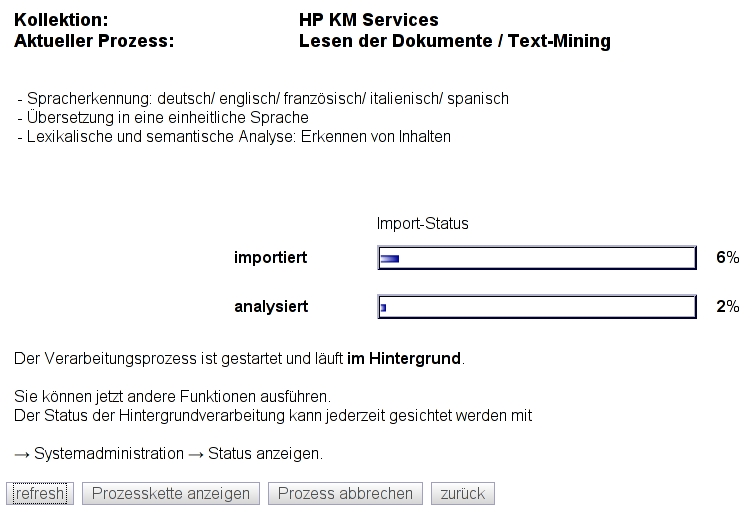Click the importiert row label

coord(270,258)
